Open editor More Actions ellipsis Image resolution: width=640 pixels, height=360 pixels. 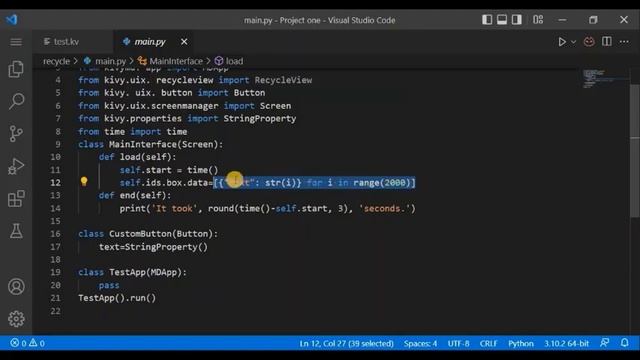624,42
